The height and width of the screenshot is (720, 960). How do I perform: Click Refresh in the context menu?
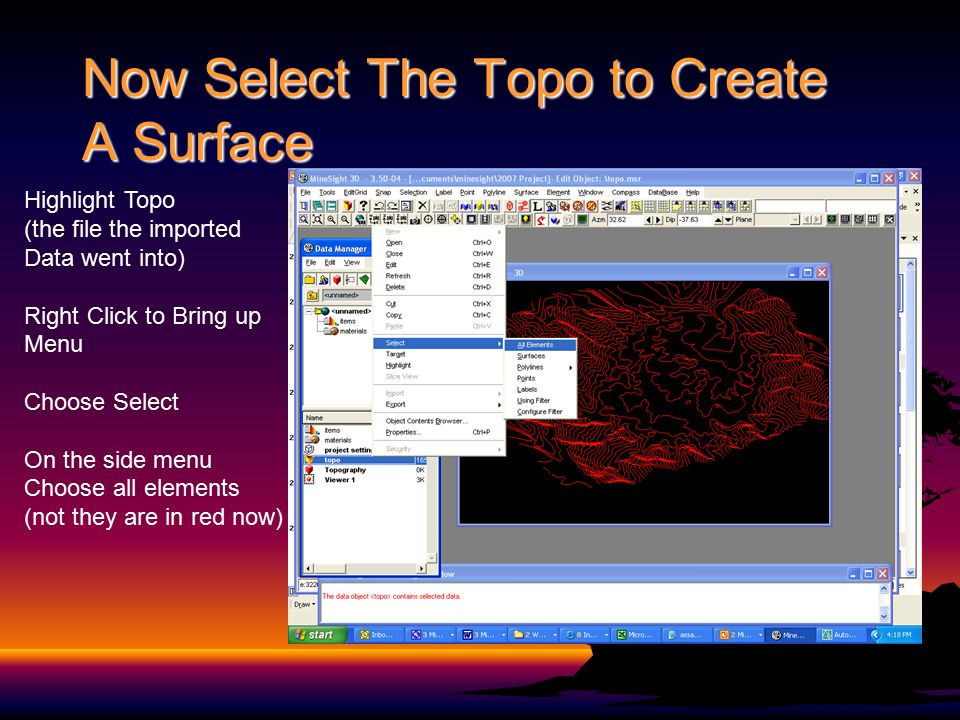point(438,276)
